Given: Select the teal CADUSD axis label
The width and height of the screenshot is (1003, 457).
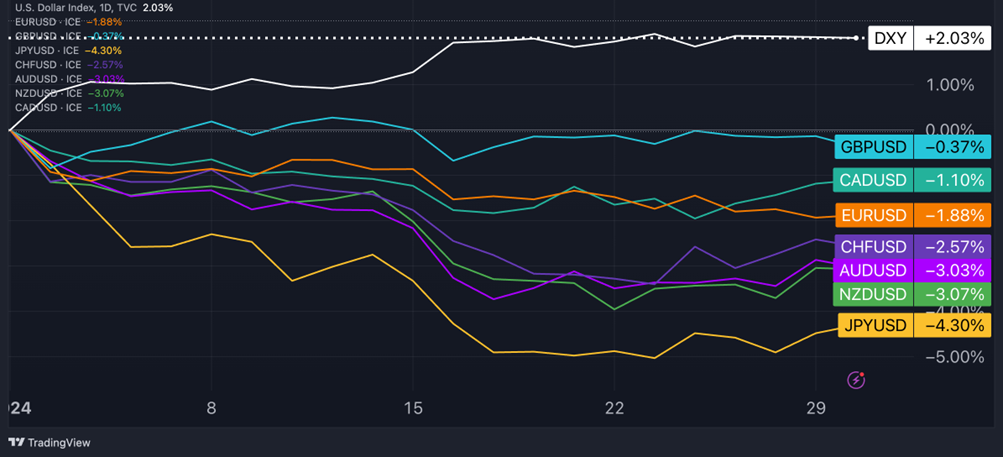Looking at the screenshot, I should (x=872, y=180).
